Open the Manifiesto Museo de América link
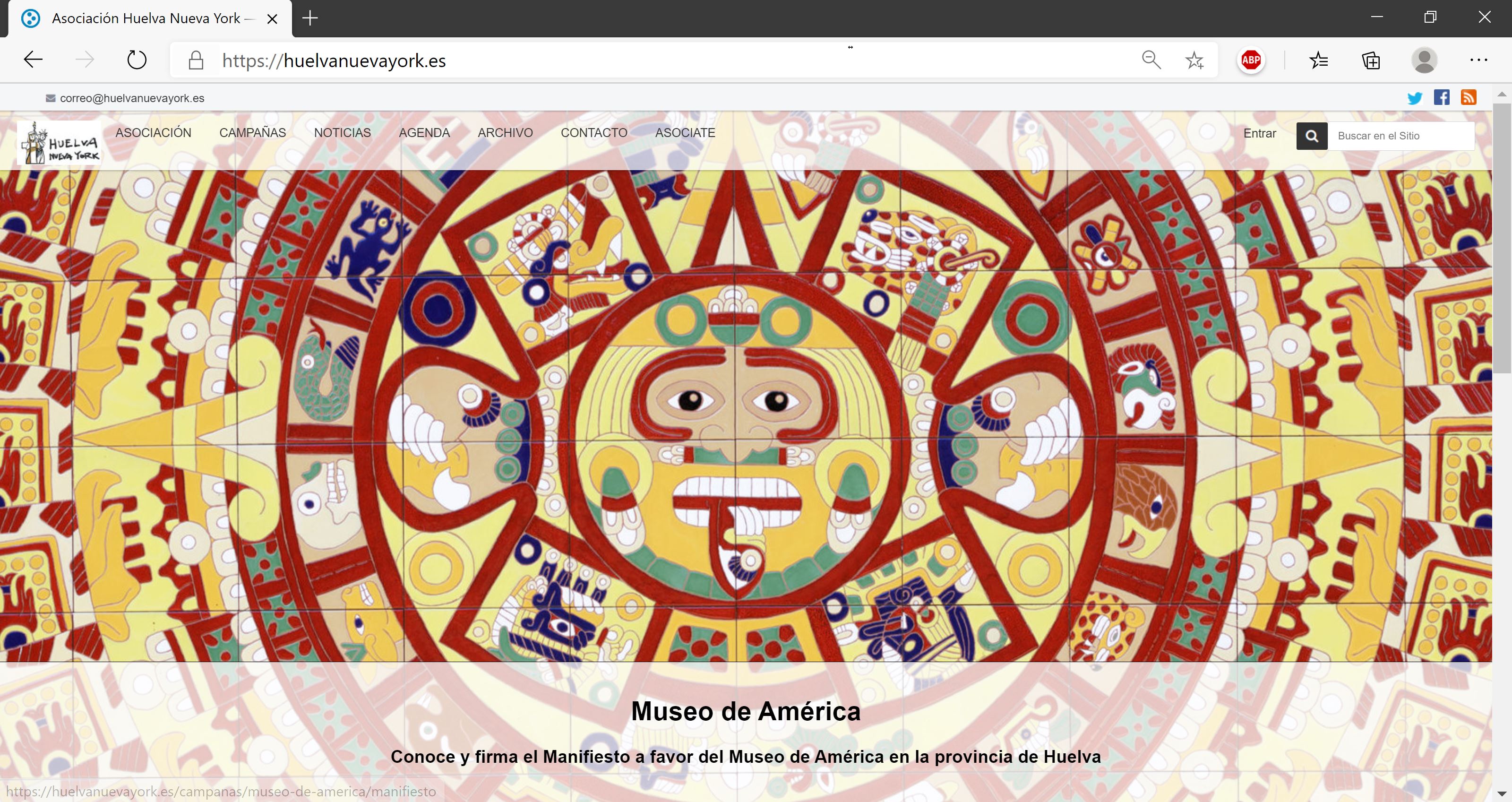Viewport: 1512px width, 802px height. tap(746, 756)
